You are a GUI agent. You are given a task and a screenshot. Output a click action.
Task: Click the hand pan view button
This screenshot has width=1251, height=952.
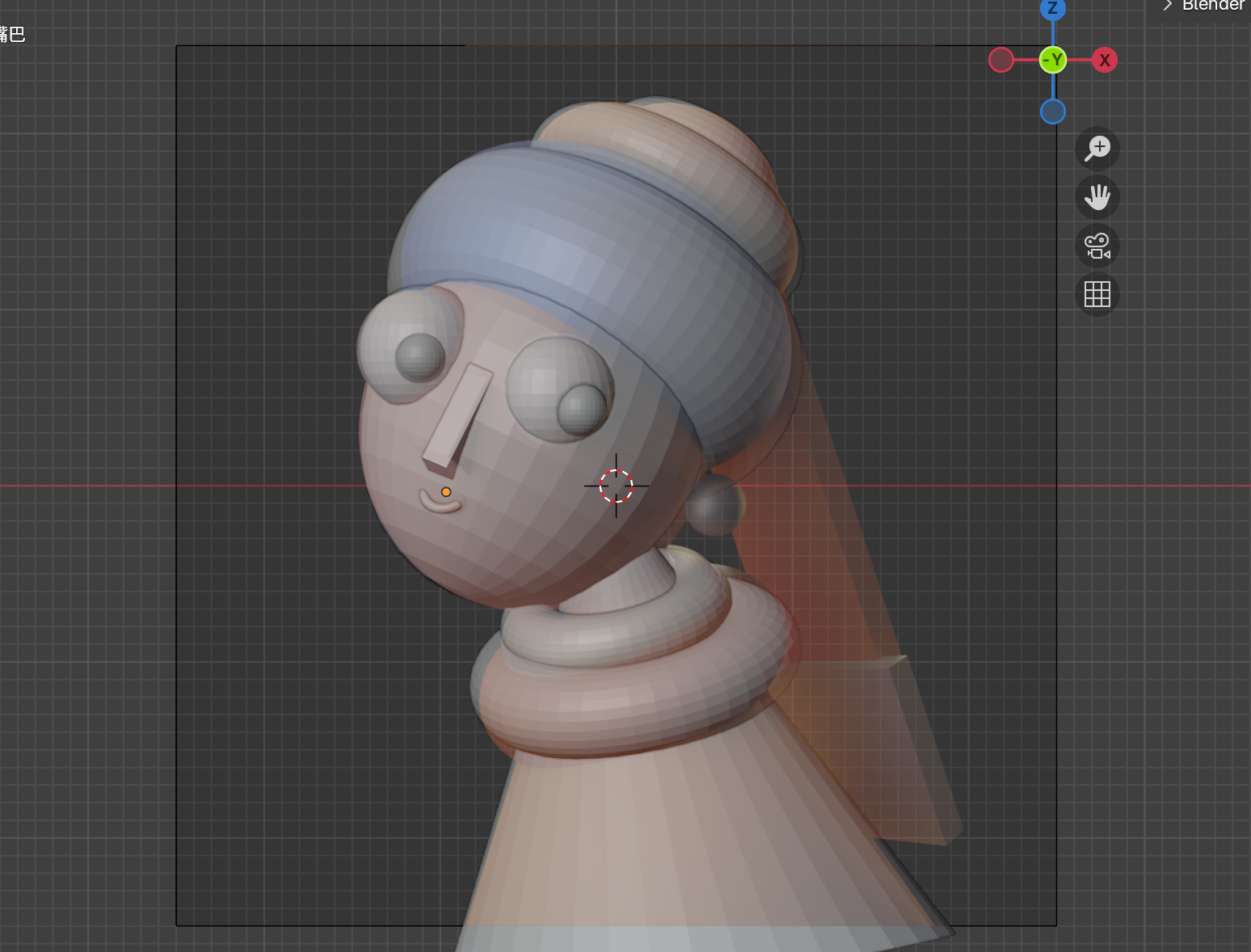tap(1097, 196)
